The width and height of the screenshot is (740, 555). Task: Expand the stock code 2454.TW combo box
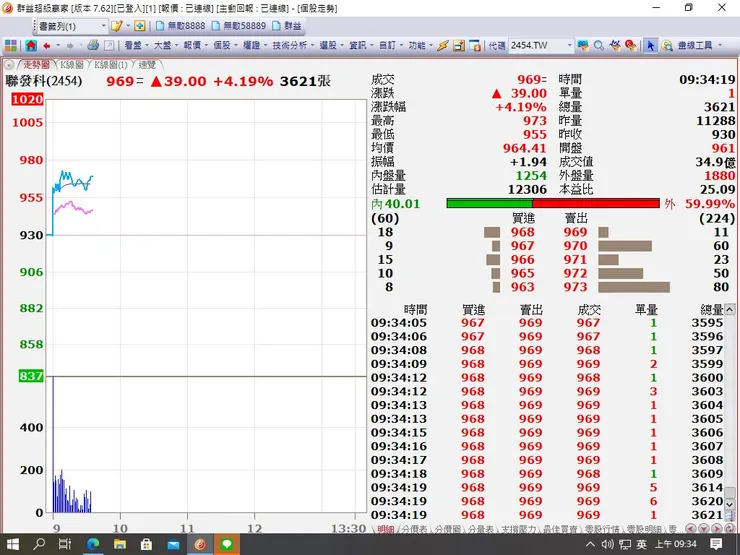point(570,46)
